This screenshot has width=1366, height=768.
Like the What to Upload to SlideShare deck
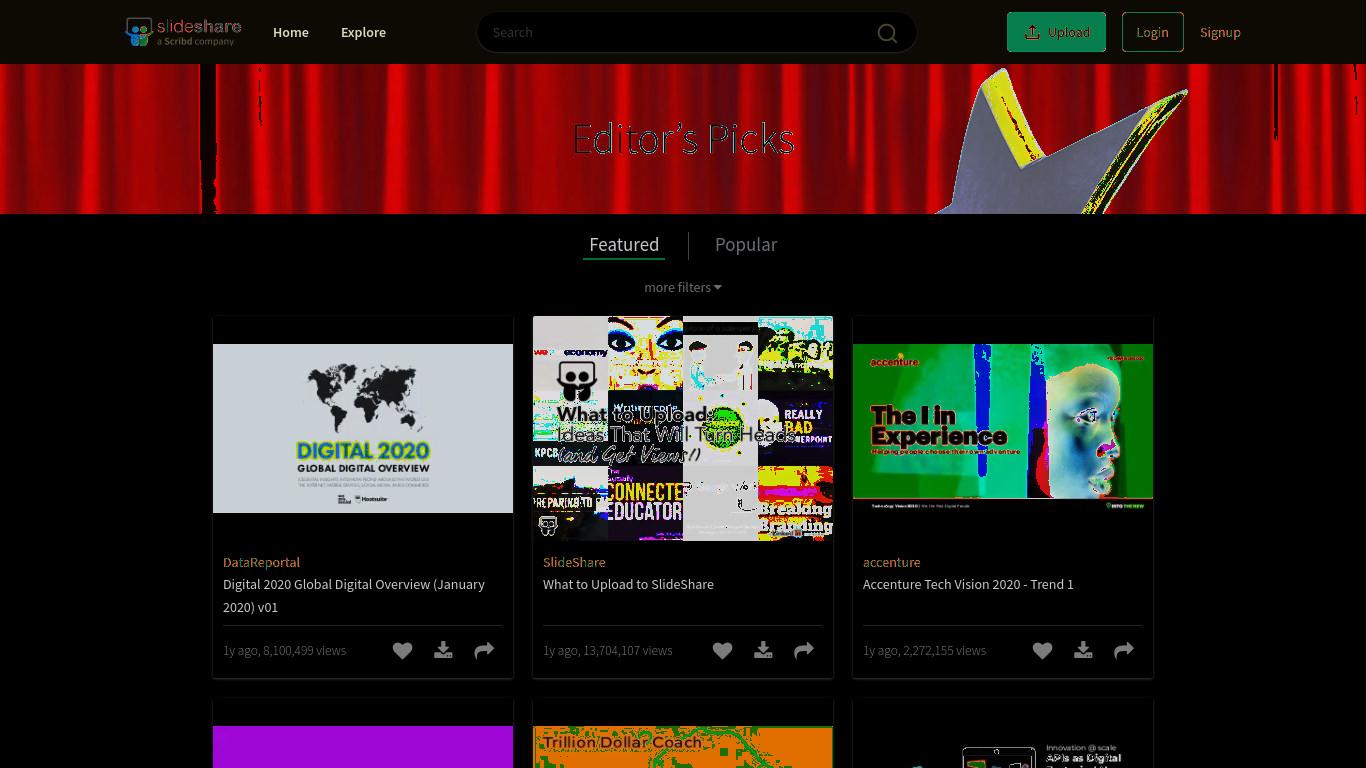coord(722,651)
